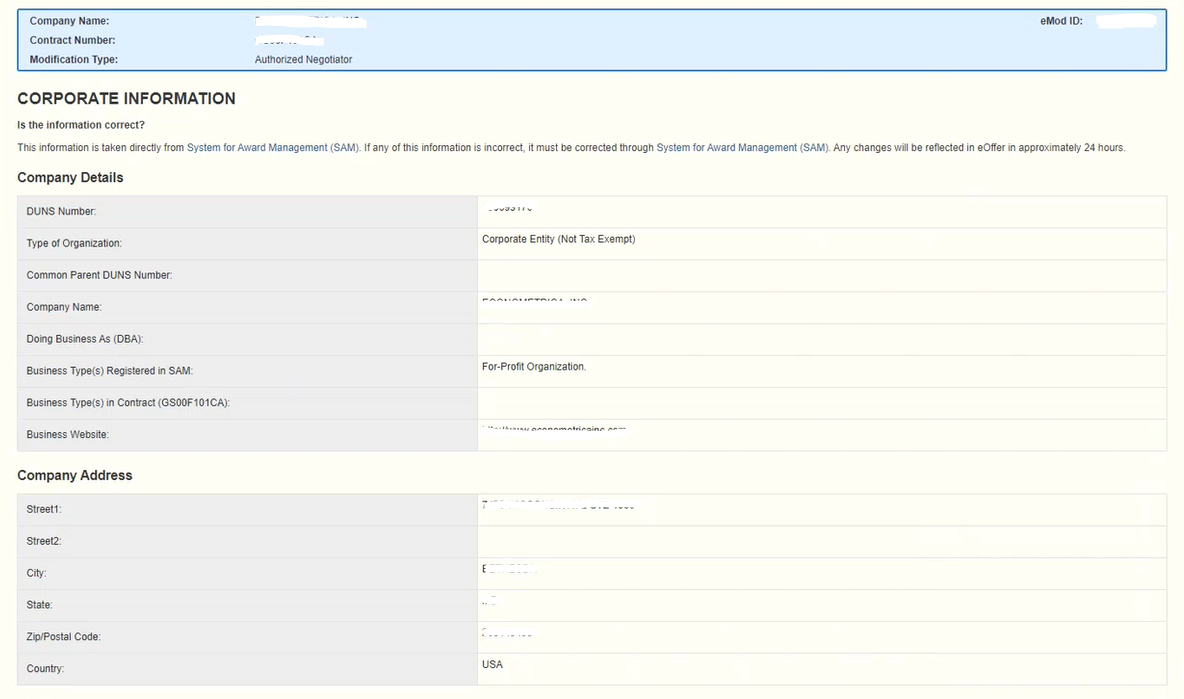Click the Contract Number value in header
1184x699 pixels.
pos(288,40)
